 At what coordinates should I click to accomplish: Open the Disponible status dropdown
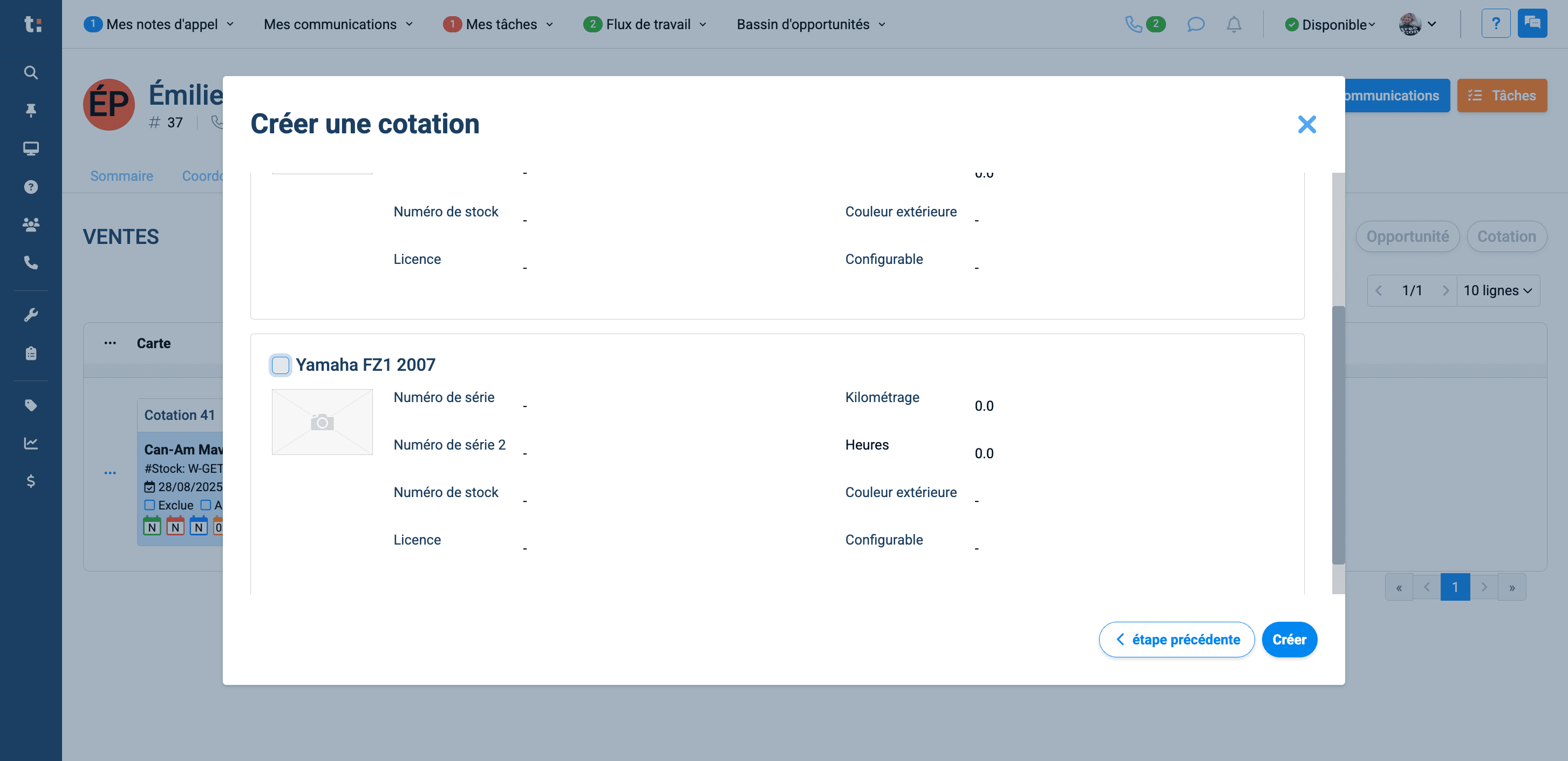pyautogui.click(x=1330, y=24)
